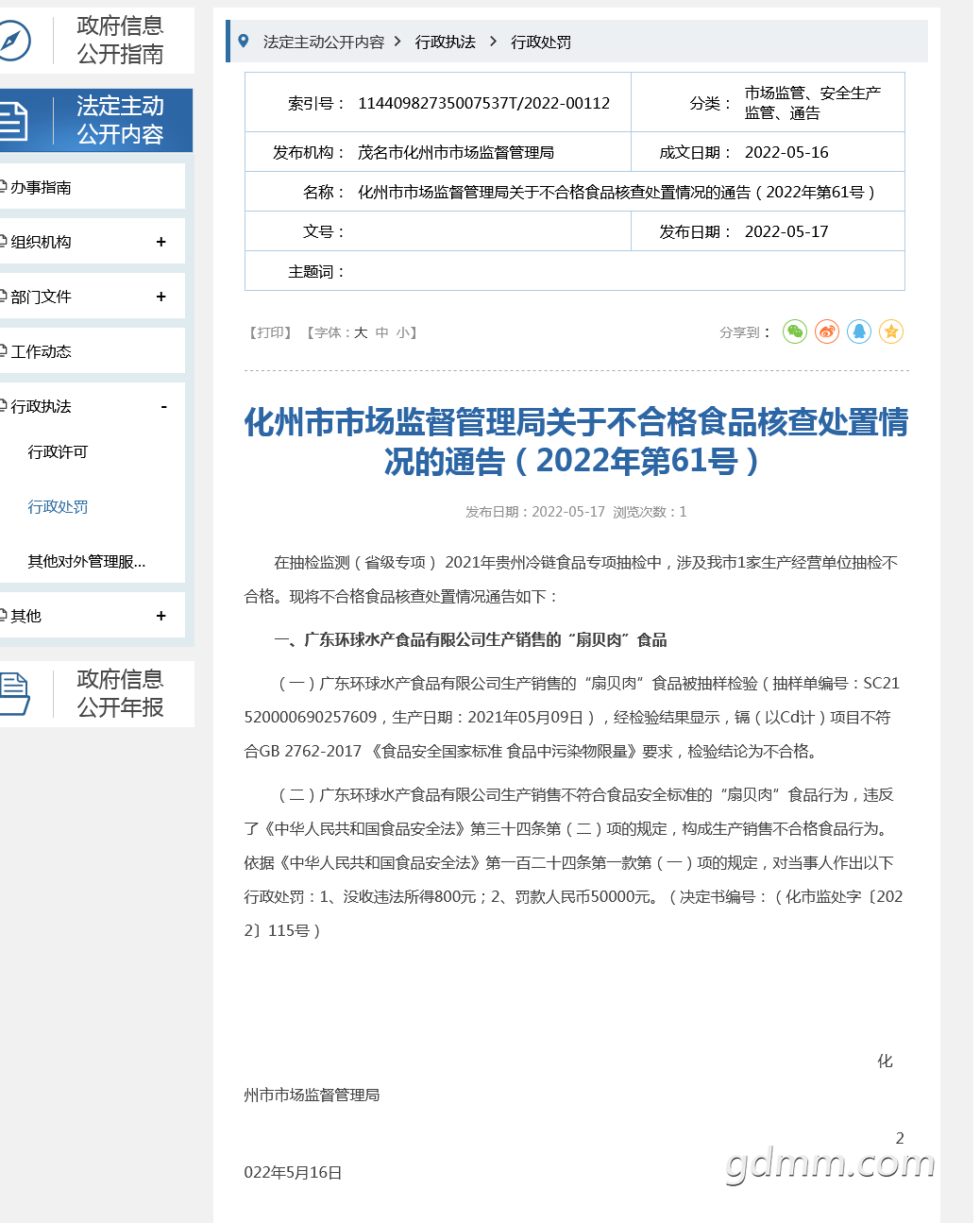Click the 浏览次数:1 view counter
The image size is (980, 1223).
(650, 512)
